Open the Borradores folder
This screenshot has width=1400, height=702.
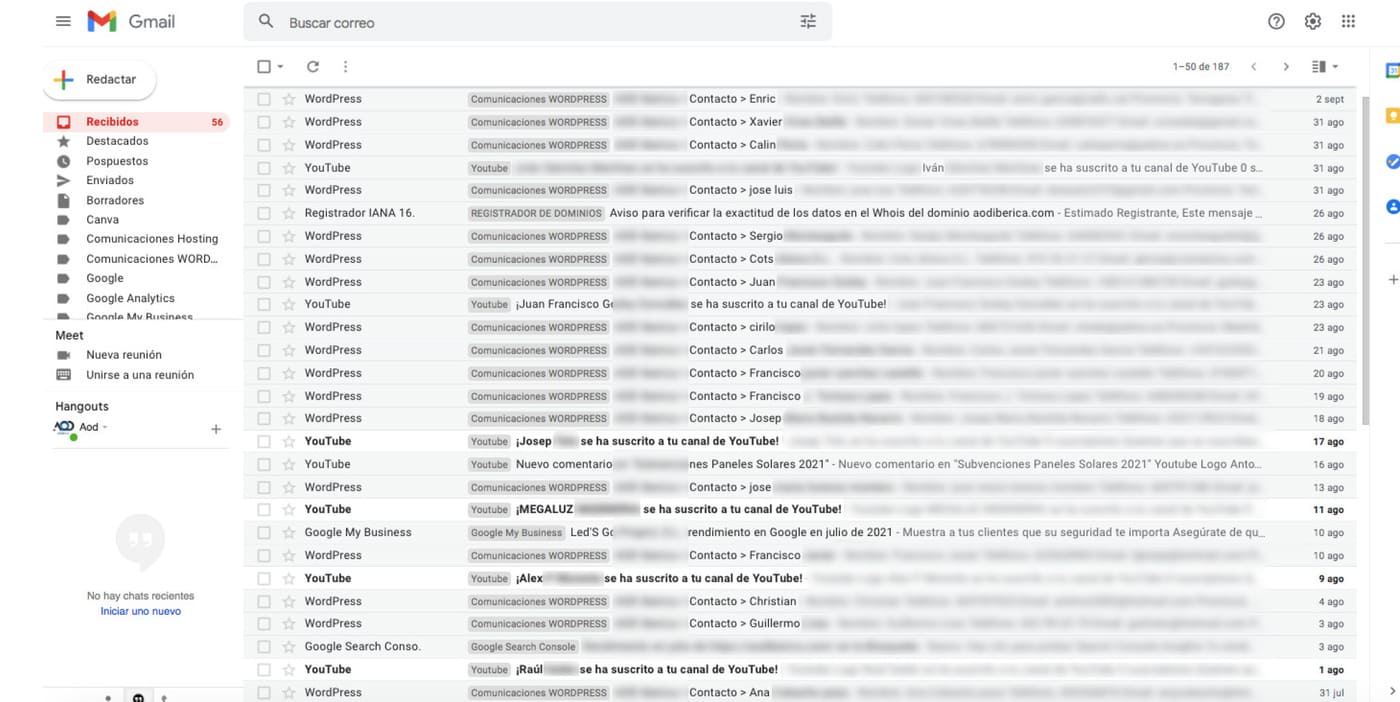[115, 200]
